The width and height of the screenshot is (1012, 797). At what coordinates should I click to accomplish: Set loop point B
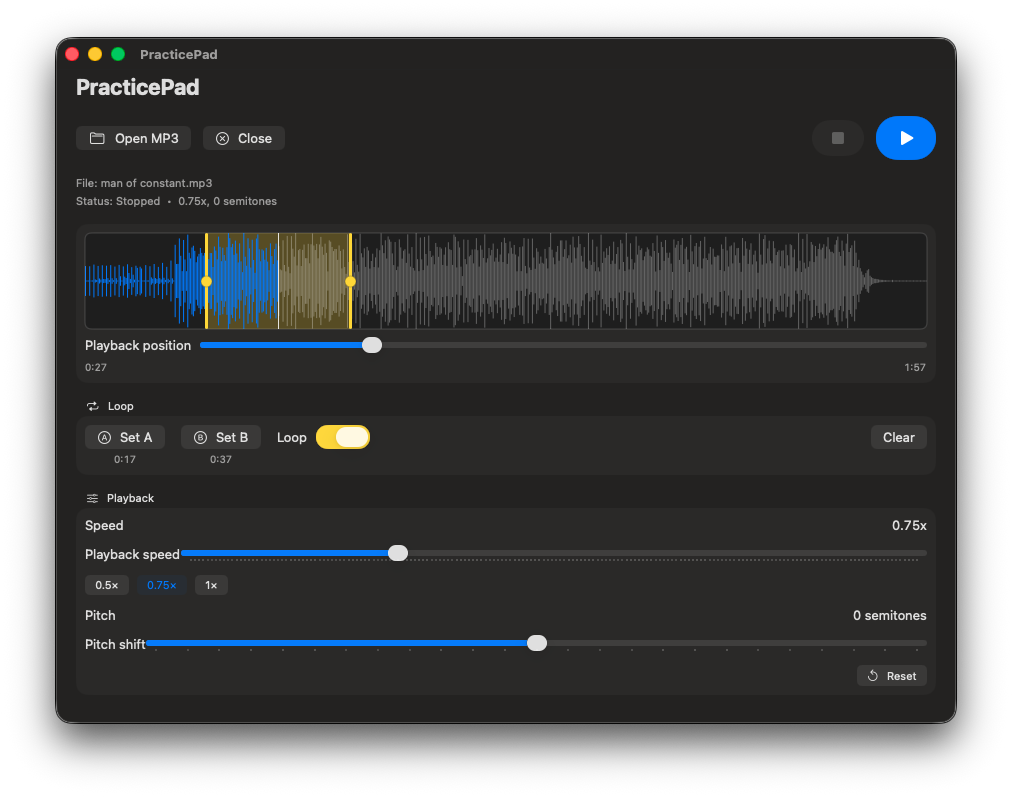[221, 437]
